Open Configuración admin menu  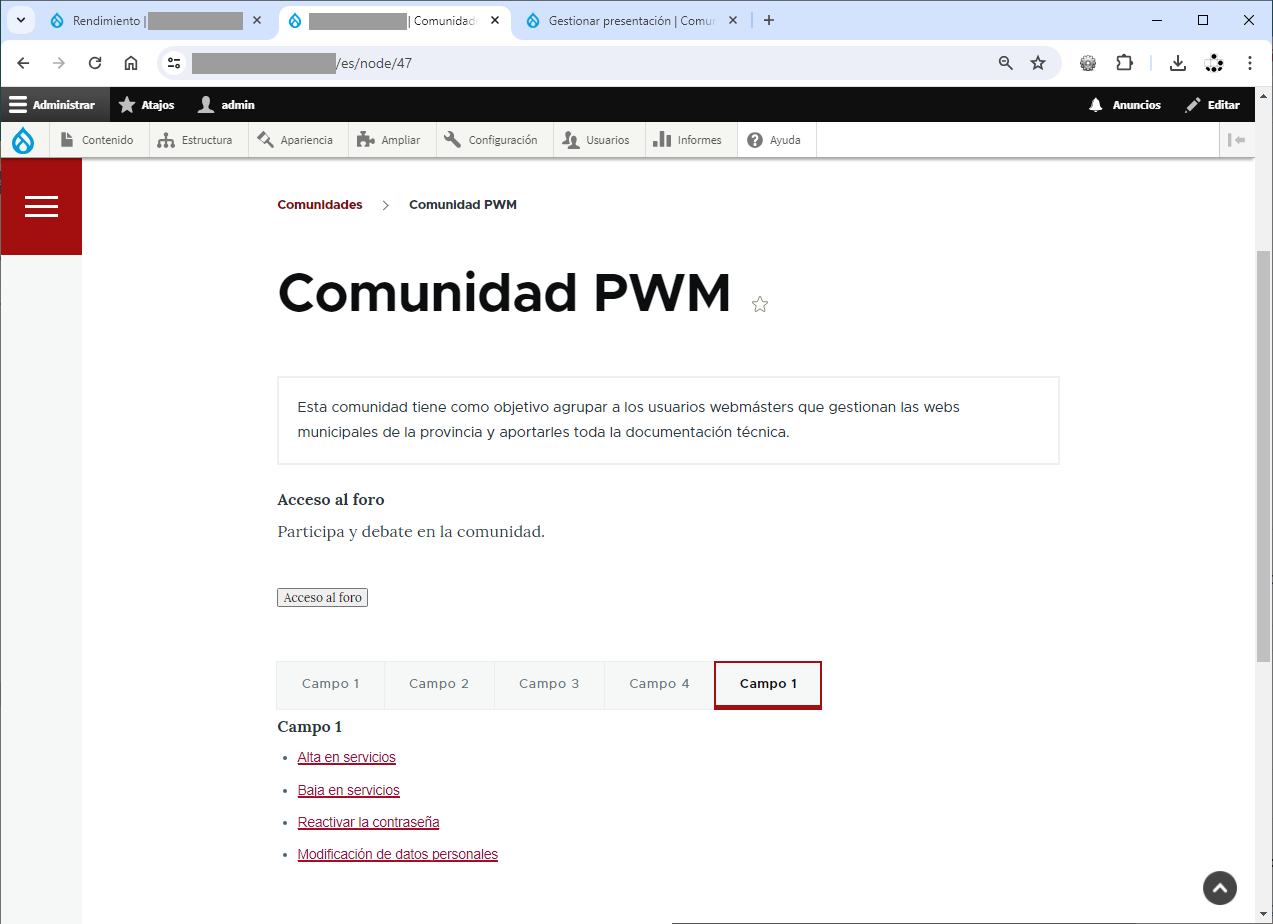[492, 140]
